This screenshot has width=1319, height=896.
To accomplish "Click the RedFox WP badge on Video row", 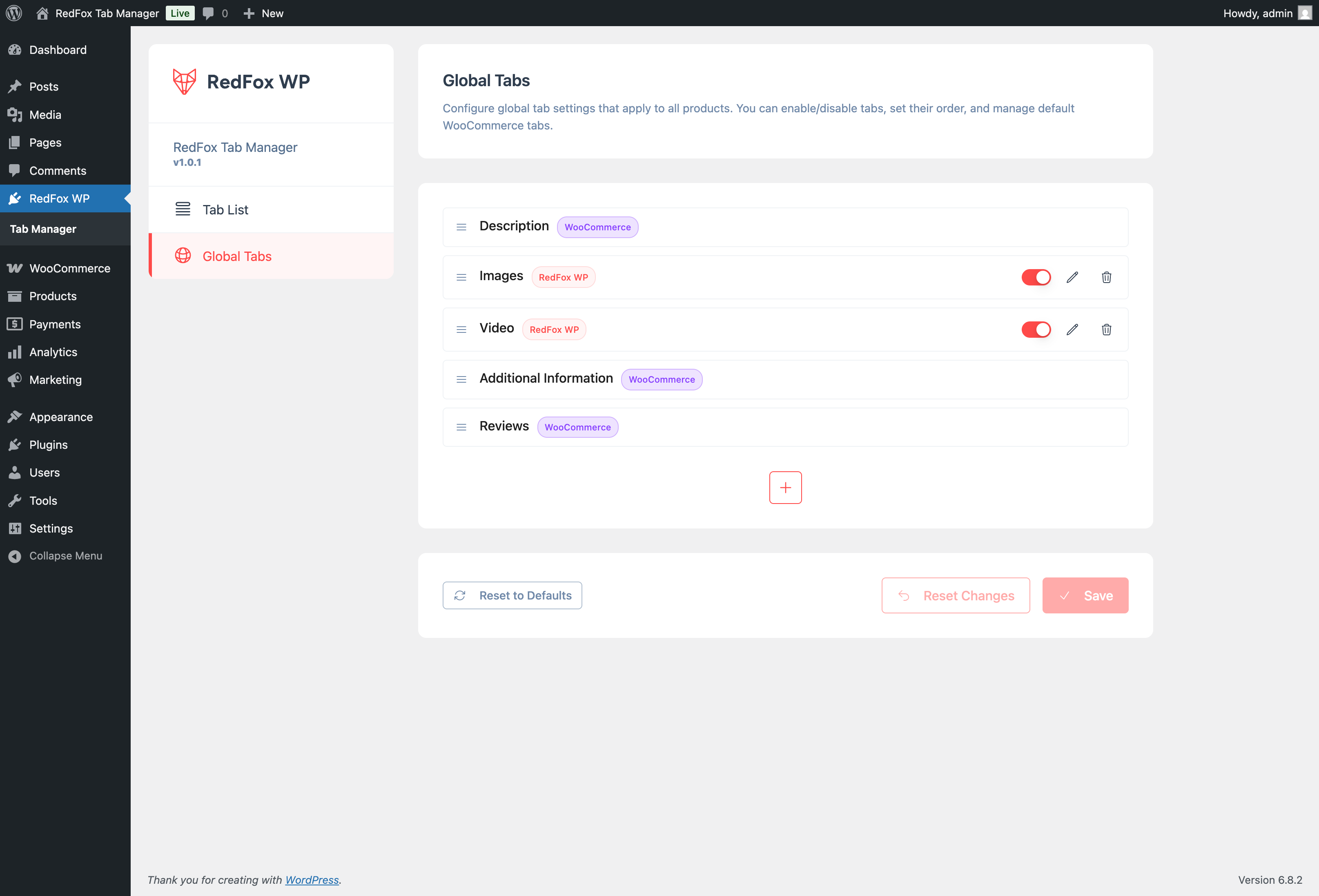I will click(554, 330).
